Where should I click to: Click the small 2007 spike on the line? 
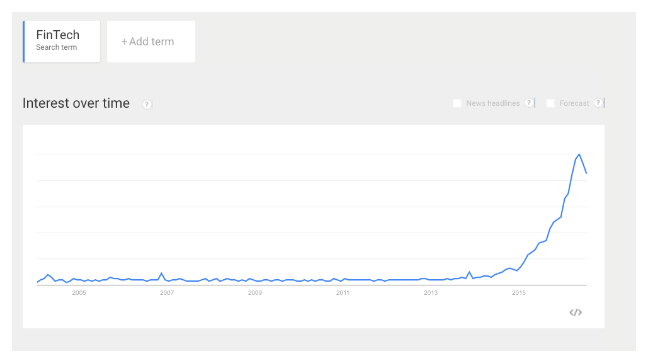coord(162,273)
